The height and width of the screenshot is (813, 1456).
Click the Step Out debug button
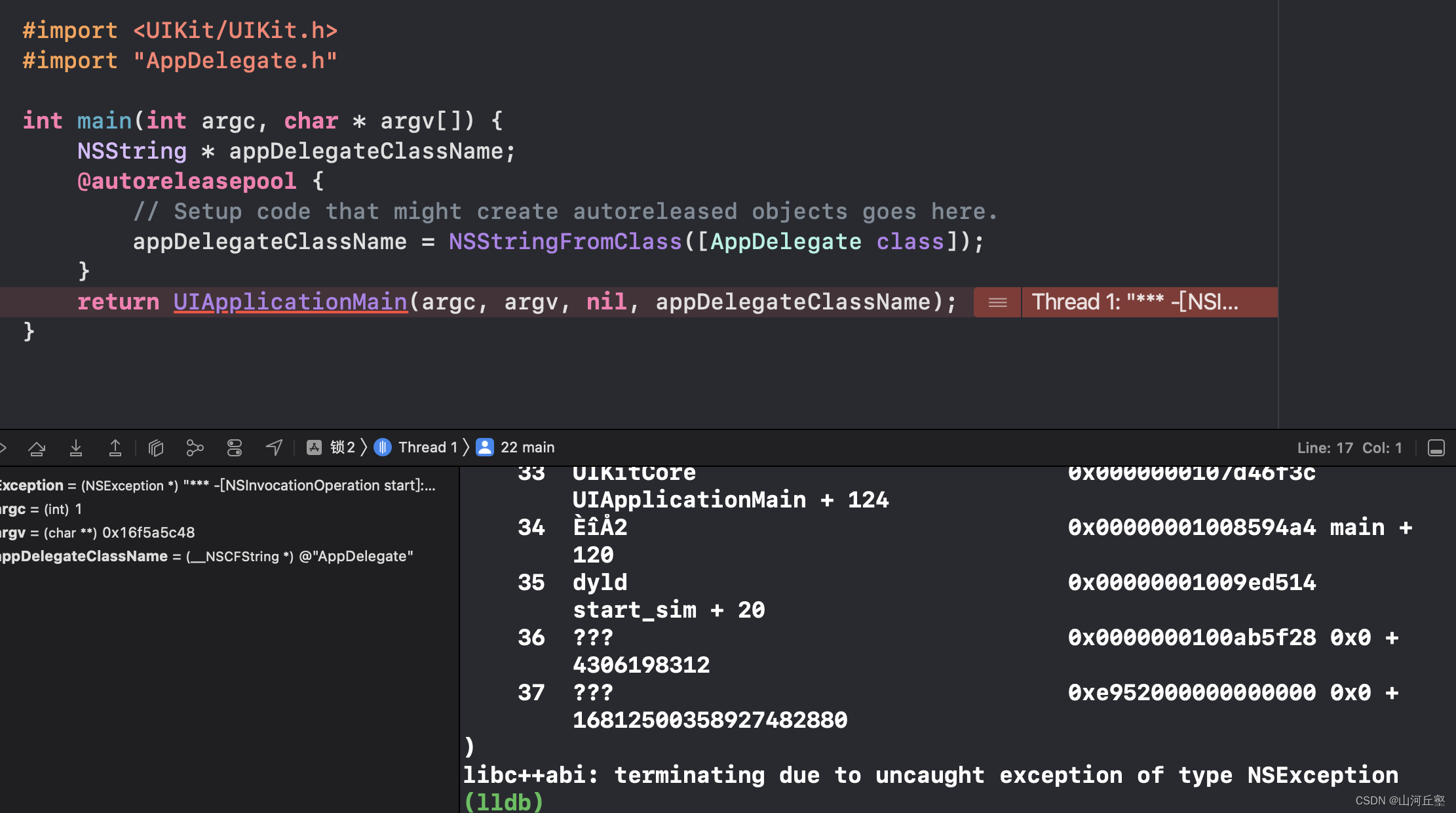(x=115, y=448)
